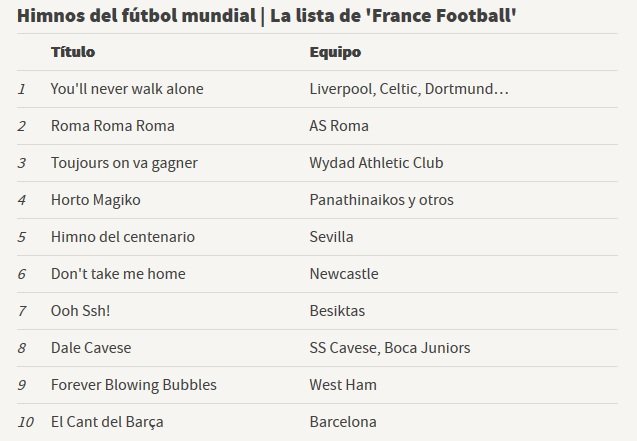Click the 'AS Roma' team cell
Screen dimensions: 637x441
[x=339, y=126]
